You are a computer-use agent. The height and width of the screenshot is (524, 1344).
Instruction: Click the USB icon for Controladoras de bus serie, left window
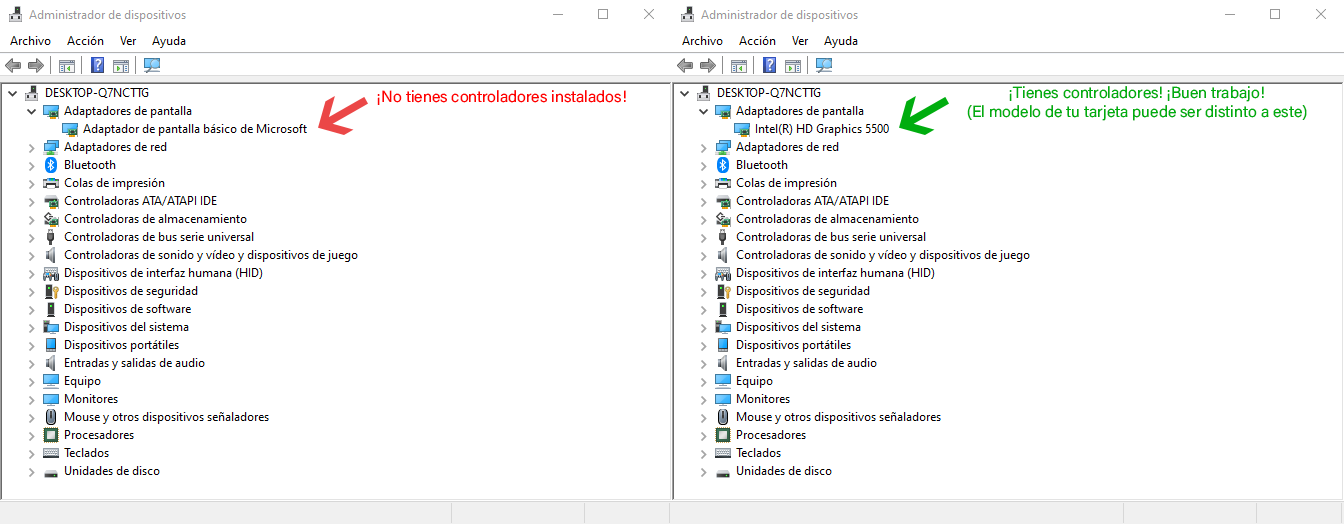tap(52, 237)
